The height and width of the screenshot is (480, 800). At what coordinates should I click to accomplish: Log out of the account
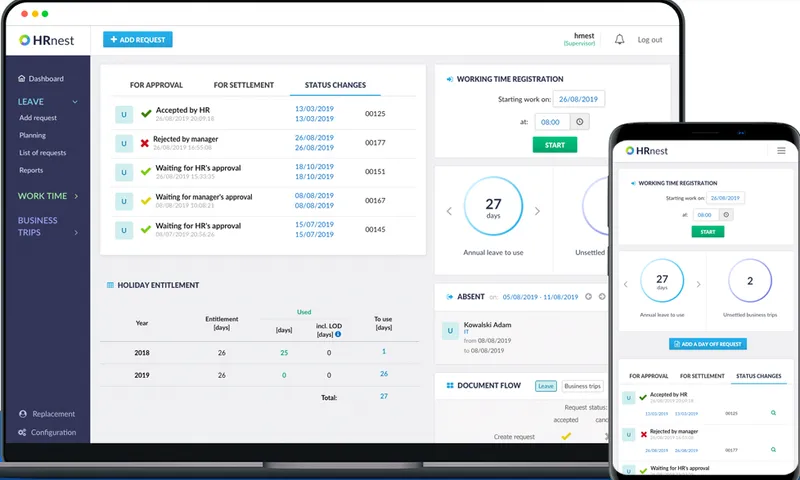pos(649,40)
